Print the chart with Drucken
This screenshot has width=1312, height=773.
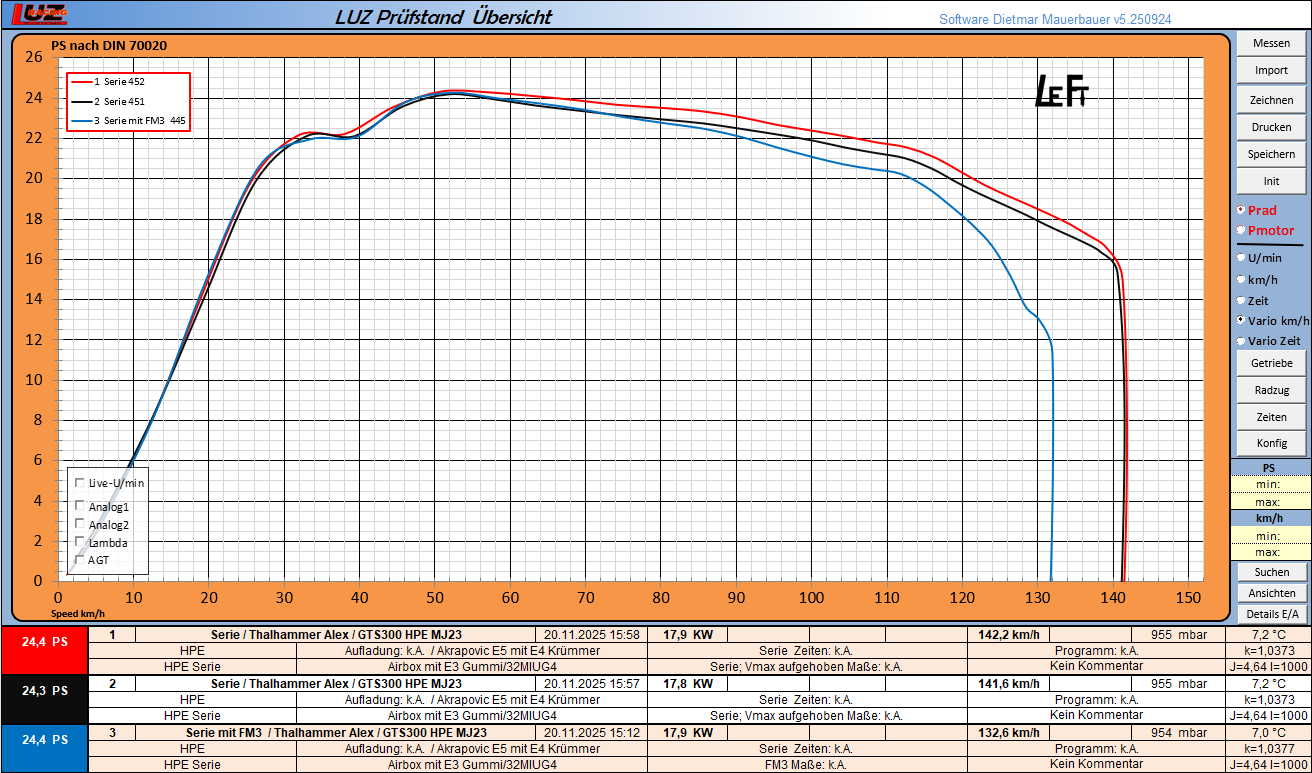(1271, 127)
